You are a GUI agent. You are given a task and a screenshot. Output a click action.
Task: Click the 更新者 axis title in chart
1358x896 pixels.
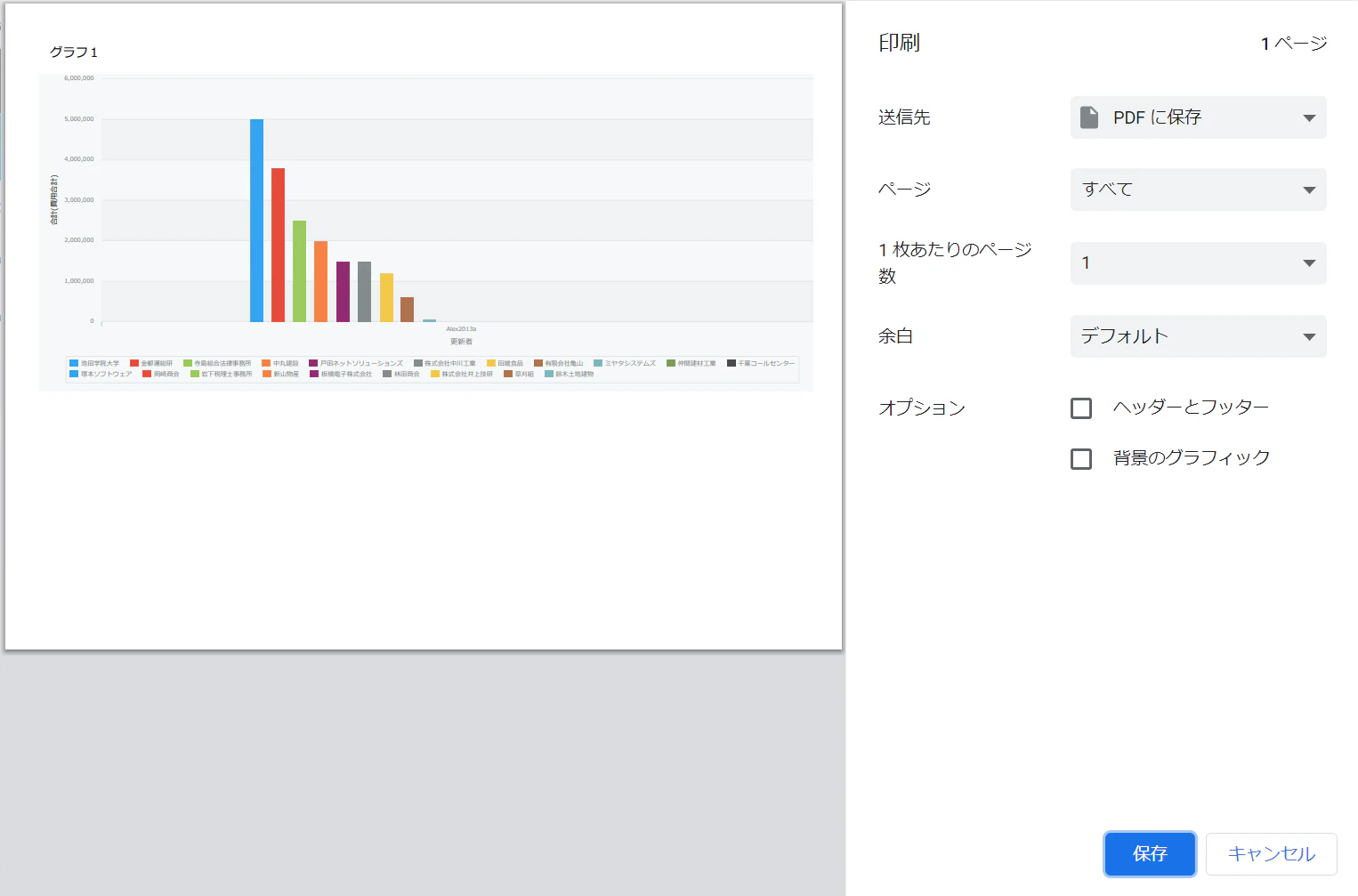coord(461,342)
